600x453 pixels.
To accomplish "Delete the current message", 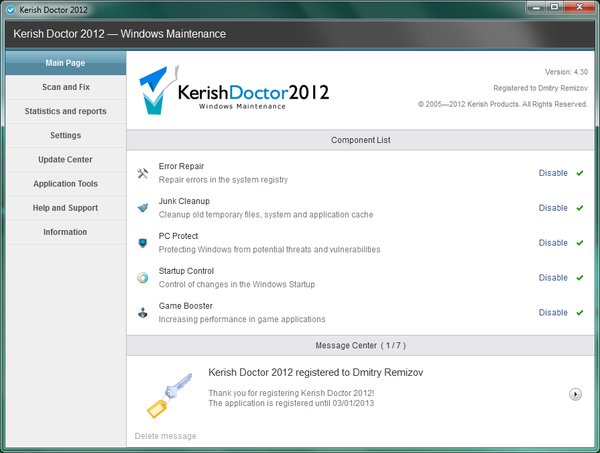I will click(165, 436).
